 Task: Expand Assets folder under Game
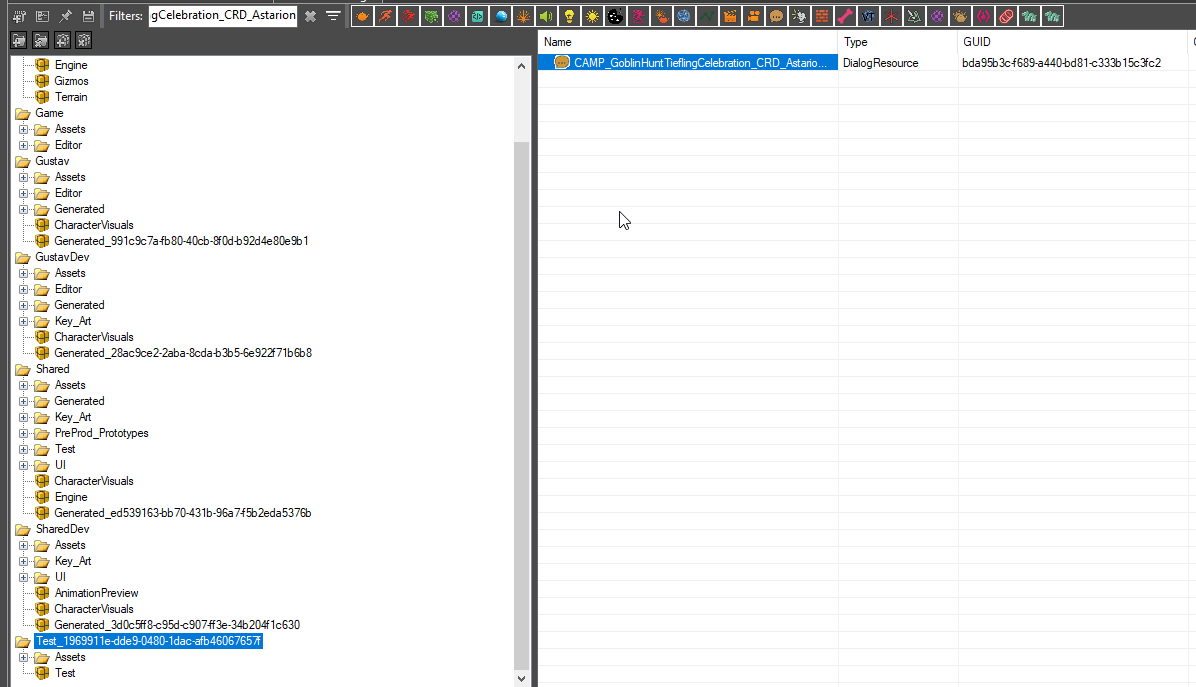pyautogui.click(x=24, y=130)
